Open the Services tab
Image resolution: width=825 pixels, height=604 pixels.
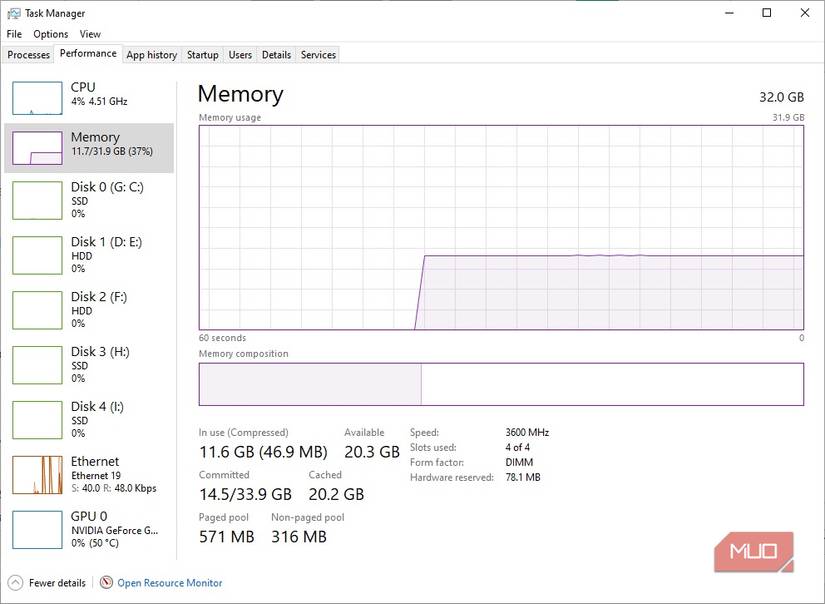click(318, 55)
